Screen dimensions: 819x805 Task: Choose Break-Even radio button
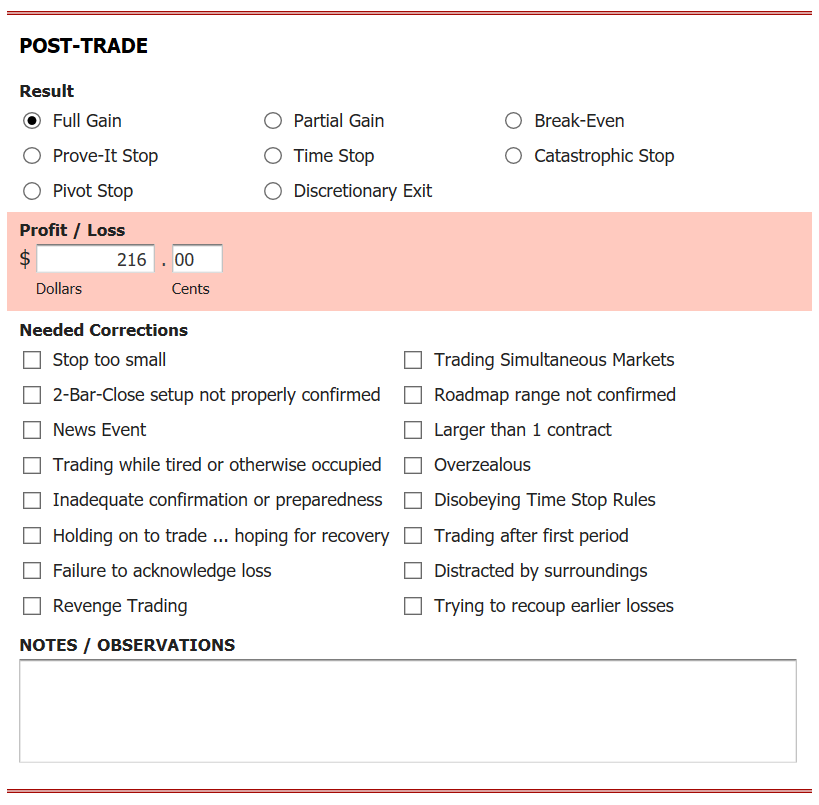pyautogui.click(x=513, y=121)
